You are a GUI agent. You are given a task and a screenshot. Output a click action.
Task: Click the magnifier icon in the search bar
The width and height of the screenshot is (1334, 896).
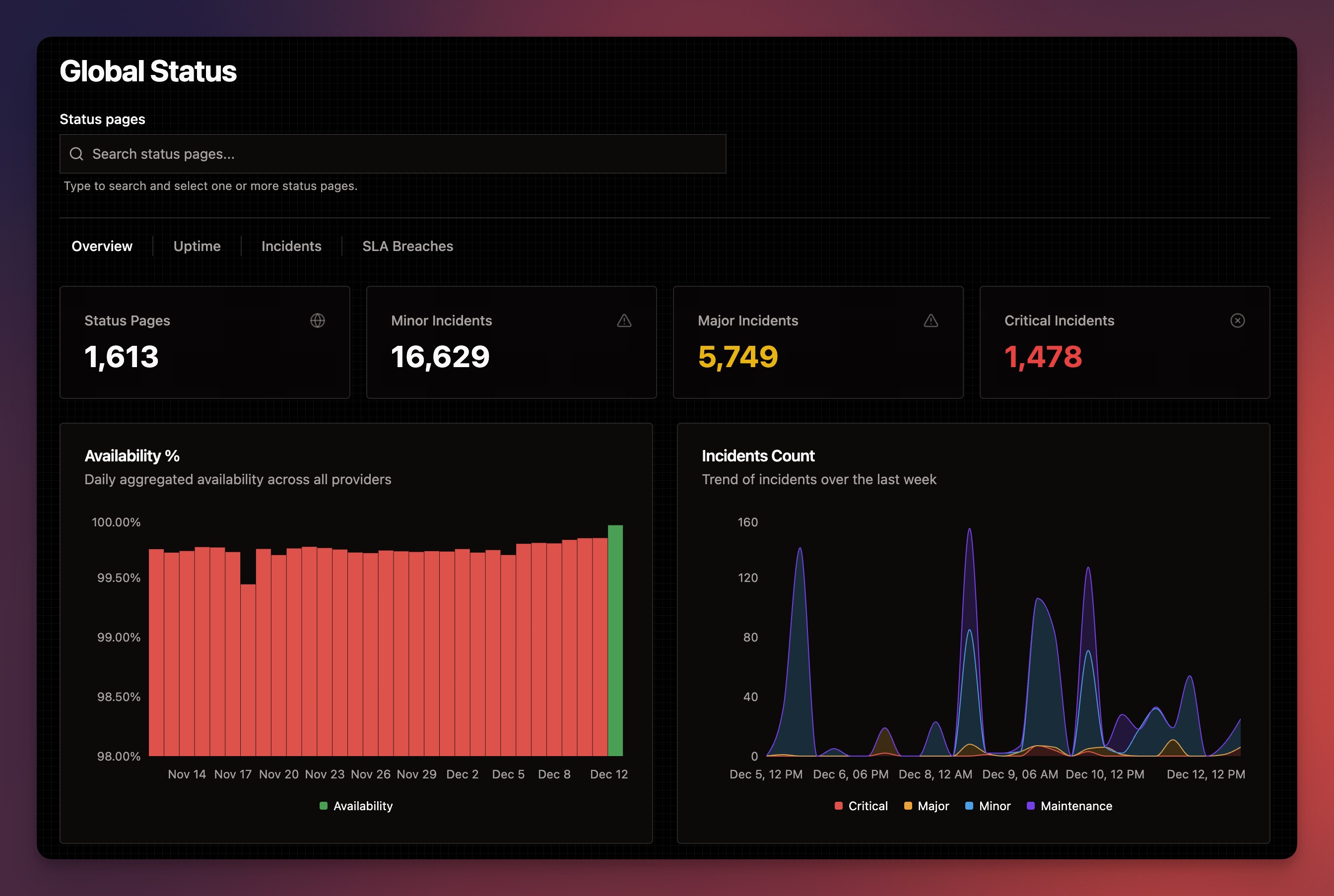click(x=76, y=154)
